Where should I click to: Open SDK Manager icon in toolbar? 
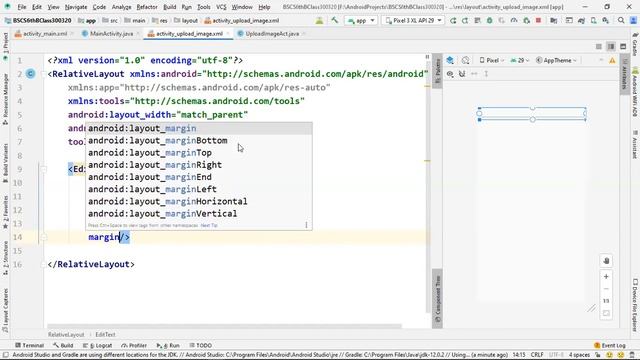(x=606, y=20)
